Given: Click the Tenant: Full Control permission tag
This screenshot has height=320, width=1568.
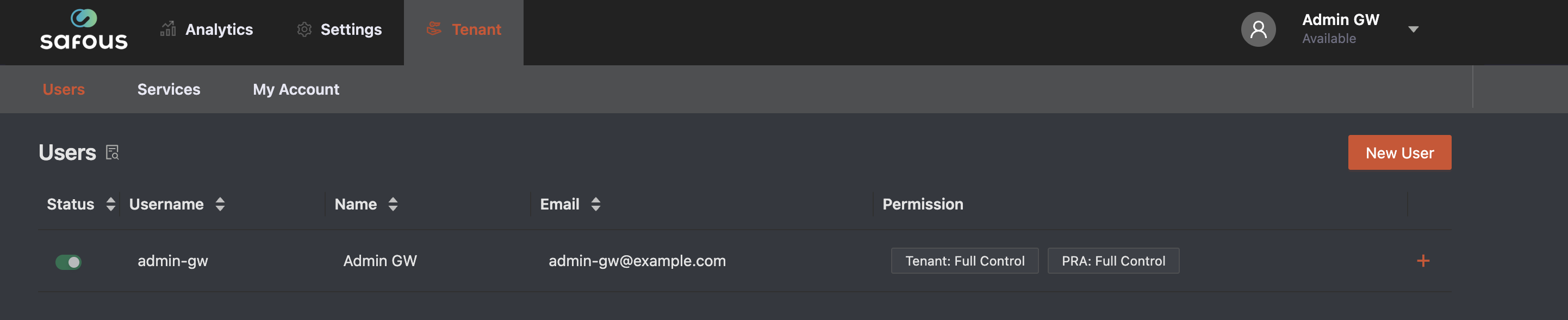Looking at the screenshot, I should 964,261.
